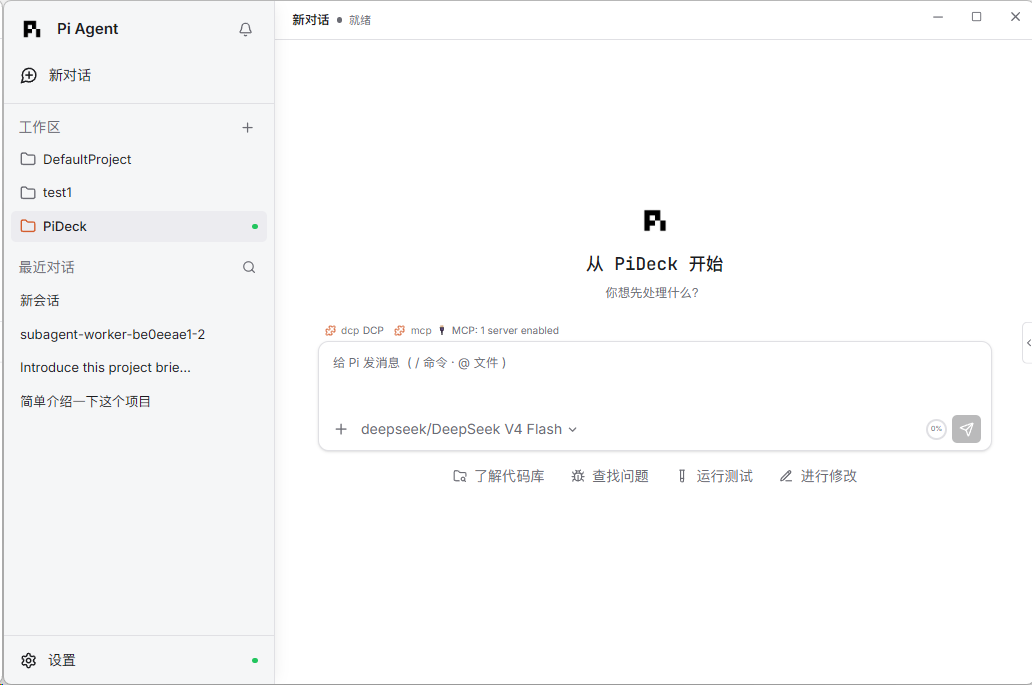
Task: Open the deepseek/DeepSeek V4 Flash model dropdown
Action: point(469,429)
